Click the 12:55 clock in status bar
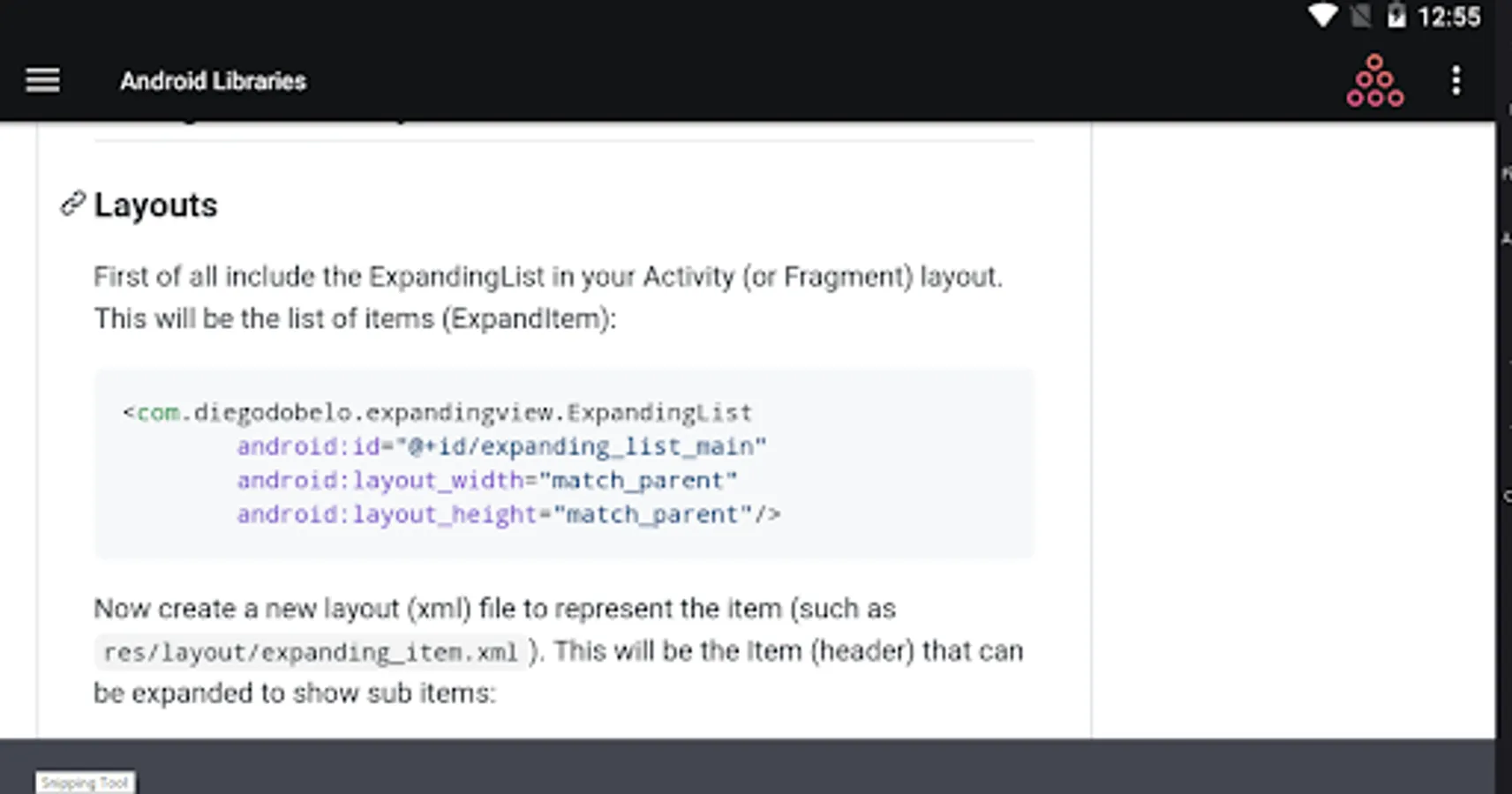 [1448, 17]
